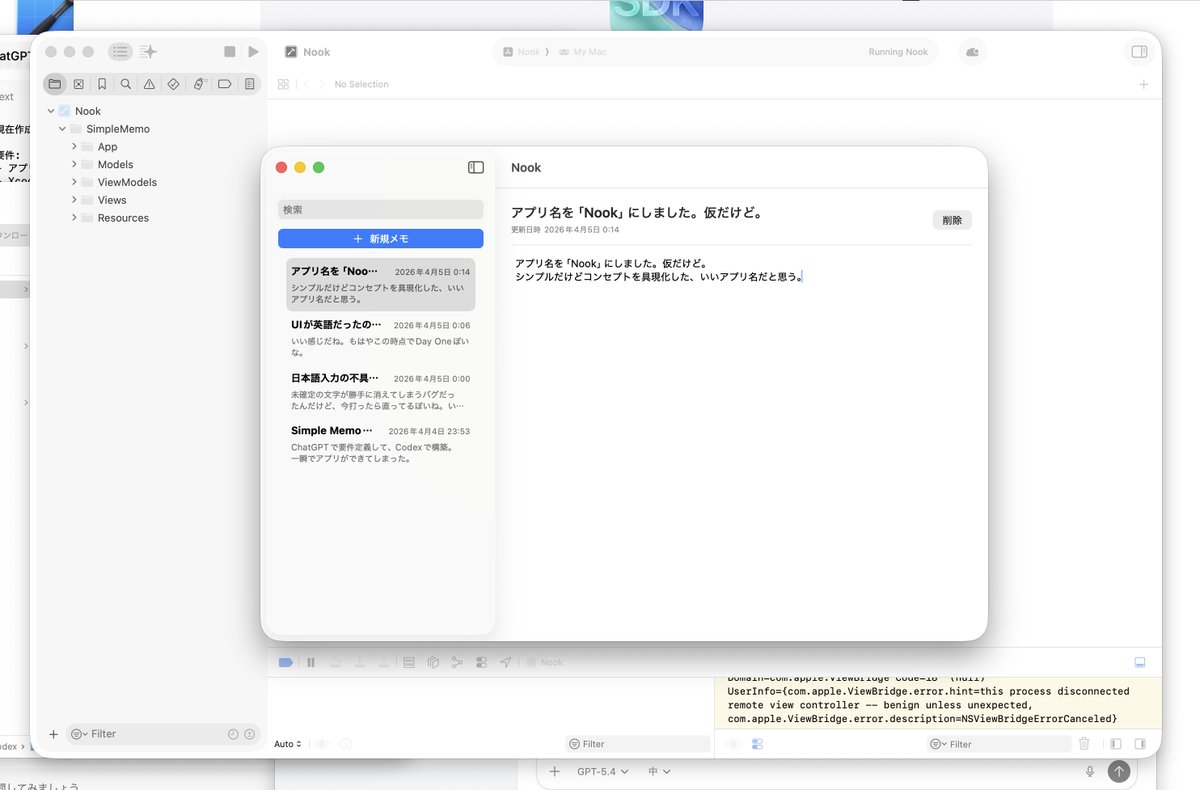
Task: Click the variables view Filter field
Action: [637, 744]
